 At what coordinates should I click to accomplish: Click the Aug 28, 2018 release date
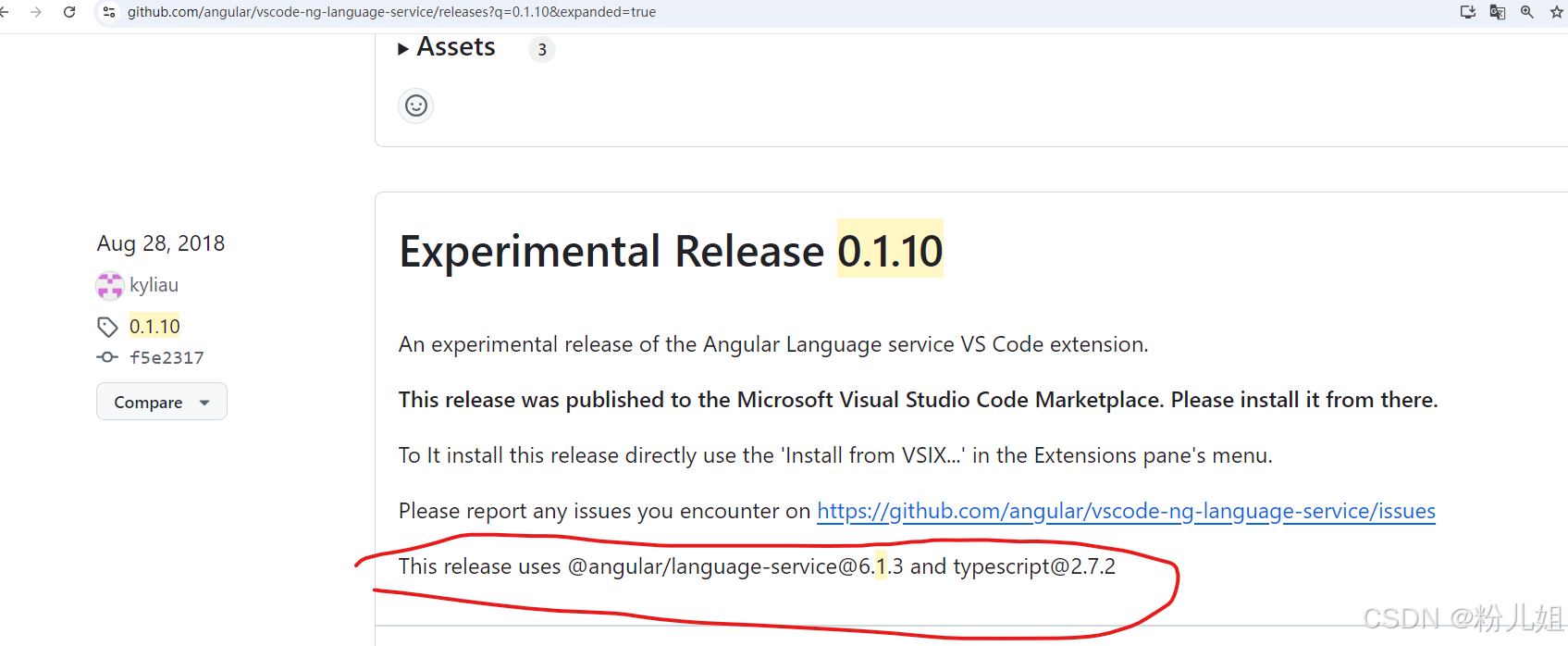click(161, 243)
